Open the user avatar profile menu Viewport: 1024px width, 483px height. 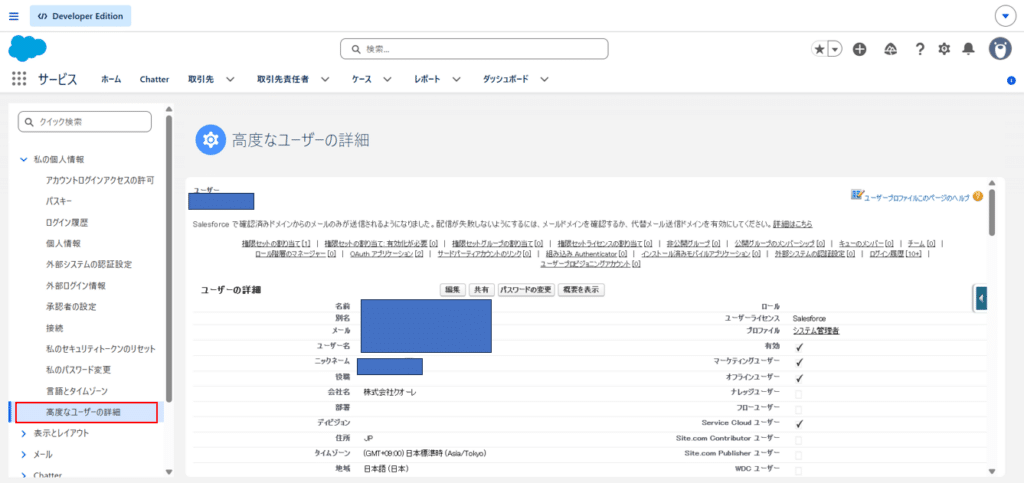(x=999, y=49)
